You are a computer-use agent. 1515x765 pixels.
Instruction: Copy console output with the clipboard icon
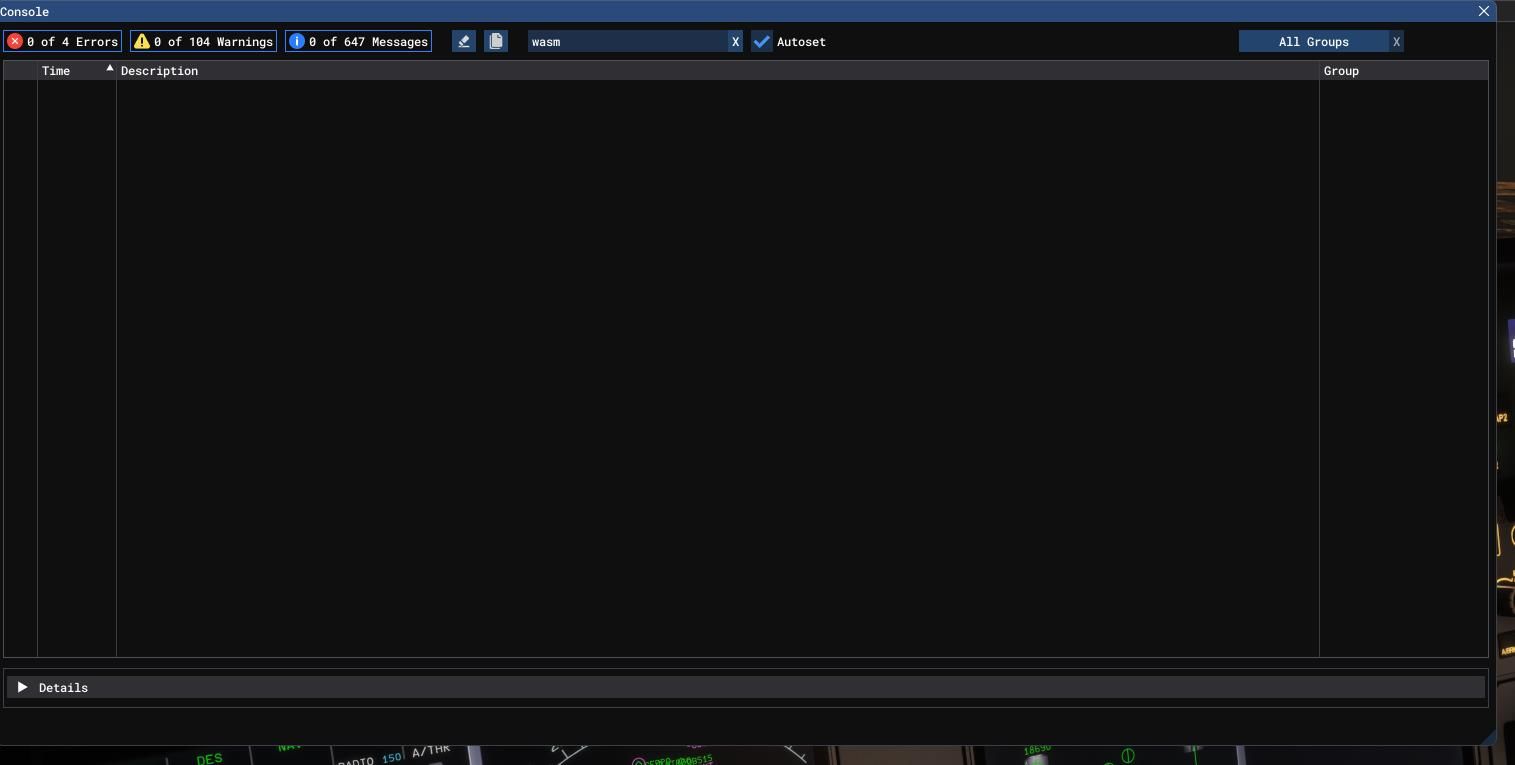496,41
